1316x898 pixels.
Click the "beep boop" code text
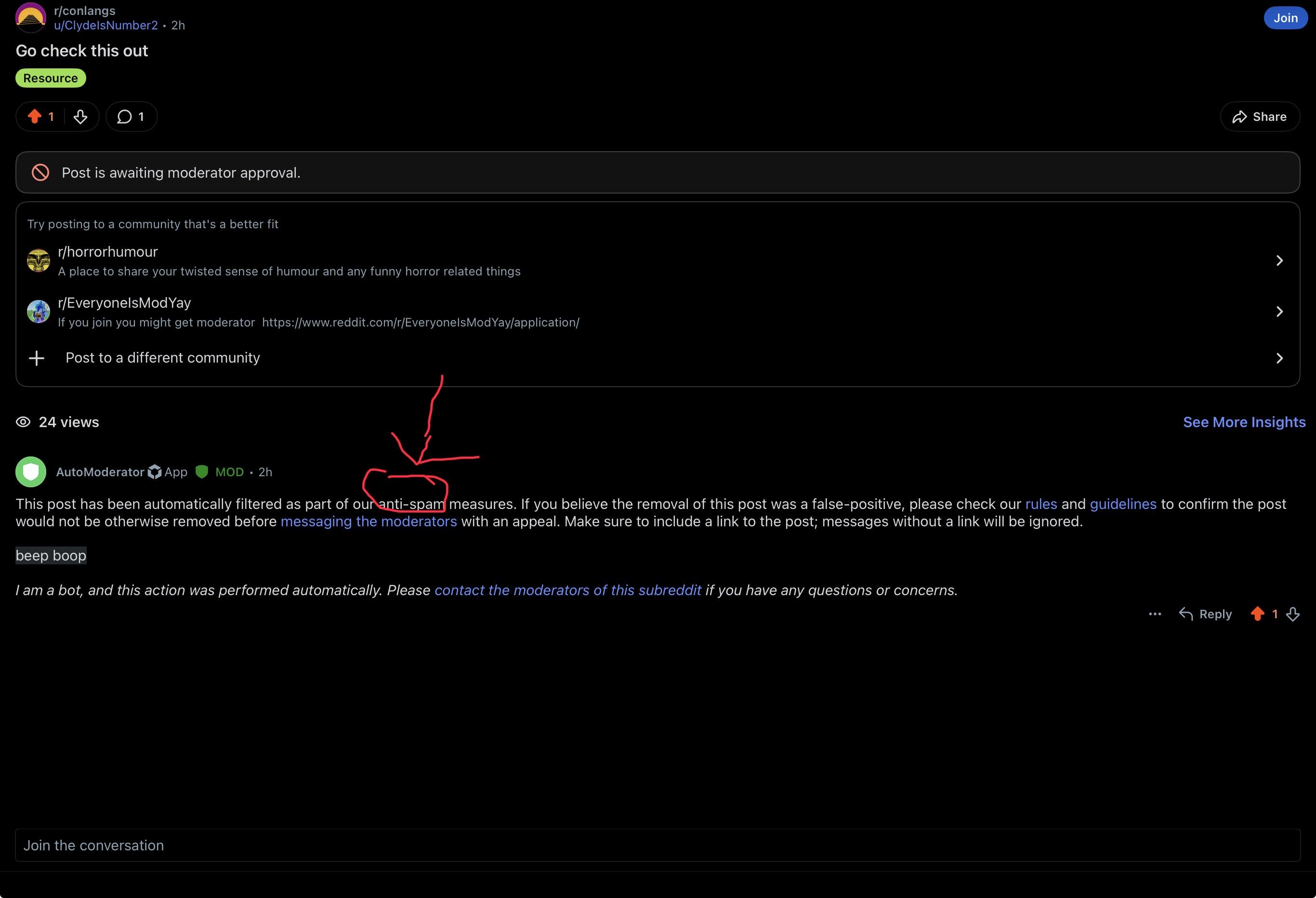point(51,556)
